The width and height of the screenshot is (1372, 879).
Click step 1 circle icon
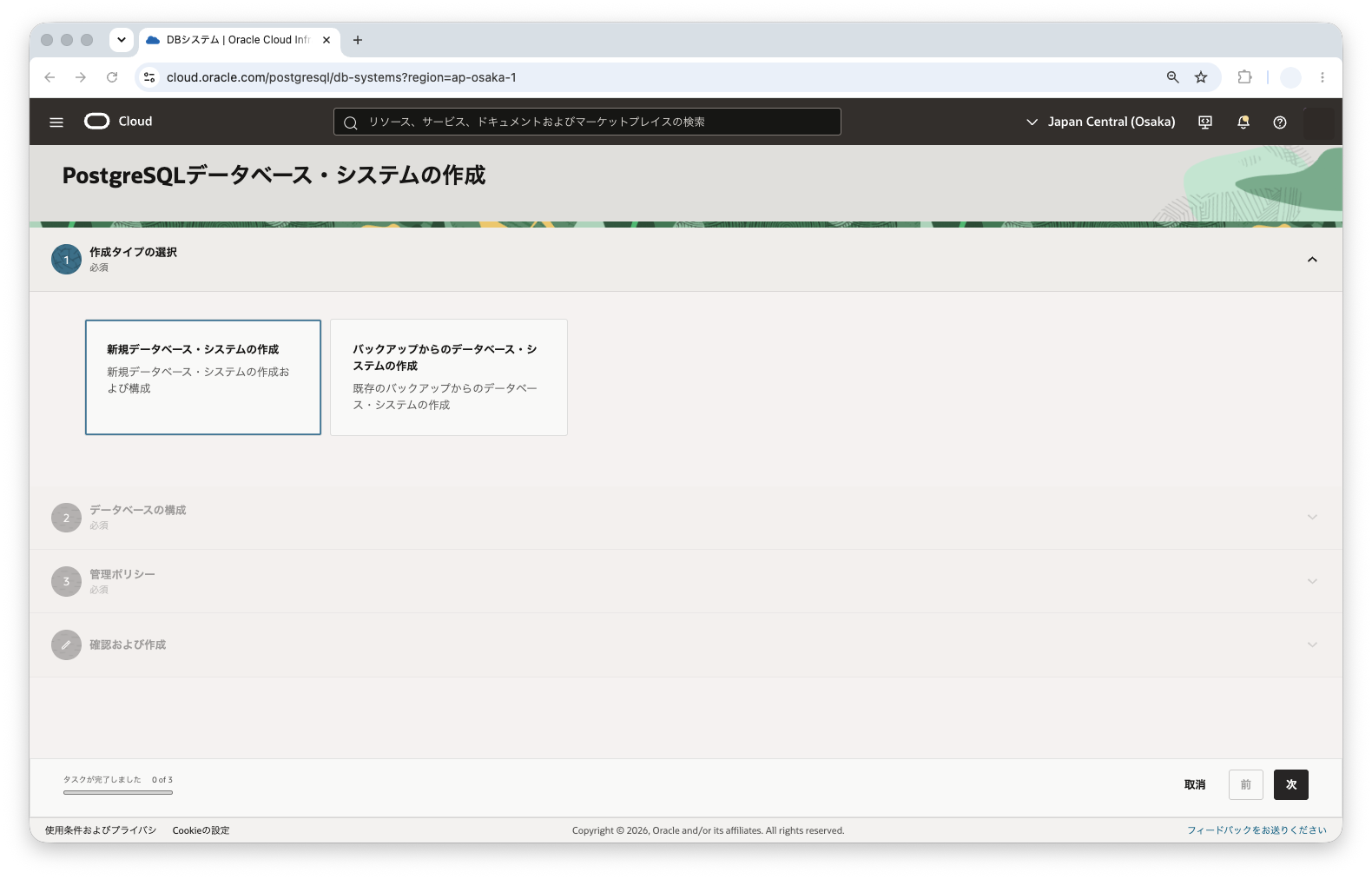66,260
